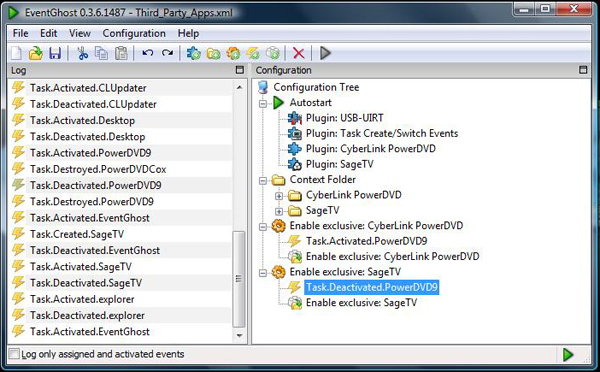
Task: Select log entry Task.Activated.SageTV
Action: tap(81, 266)
